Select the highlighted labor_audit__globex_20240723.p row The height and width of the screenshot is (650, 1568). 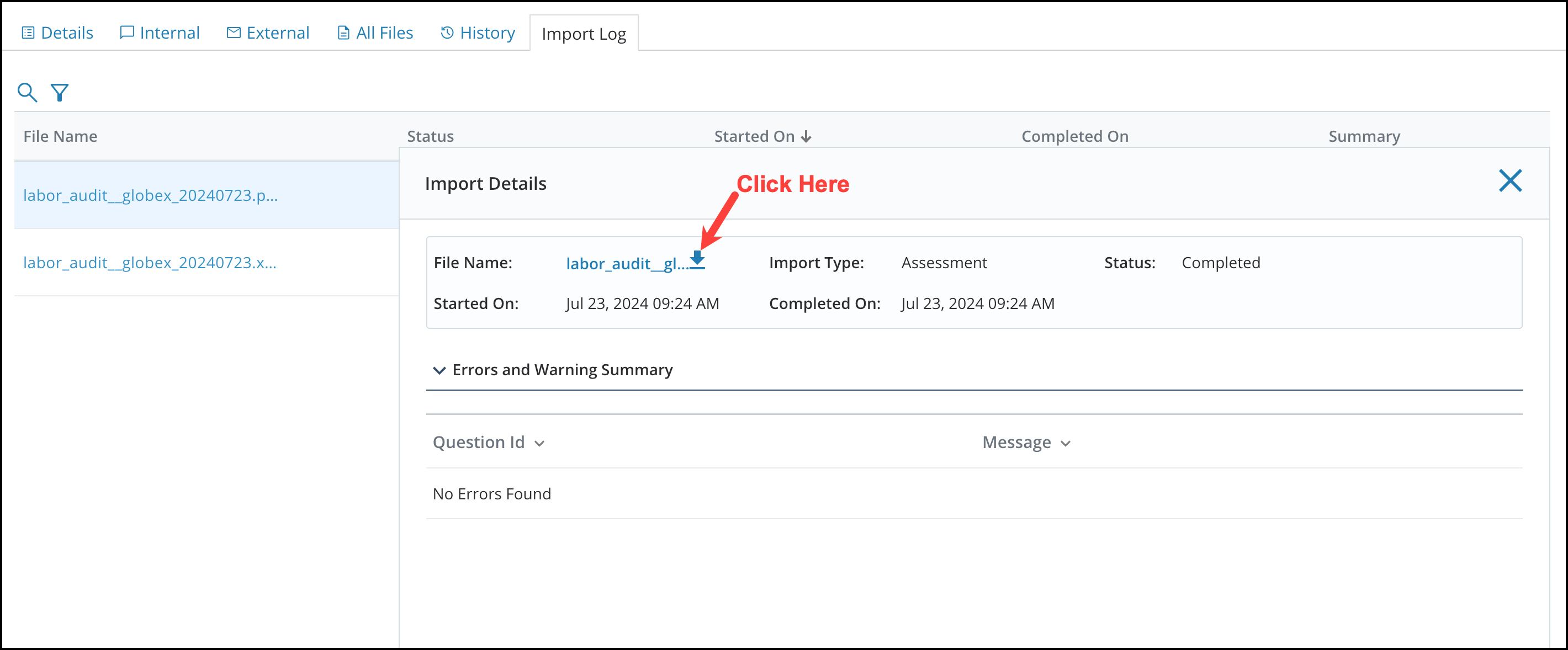click(151, 195)
